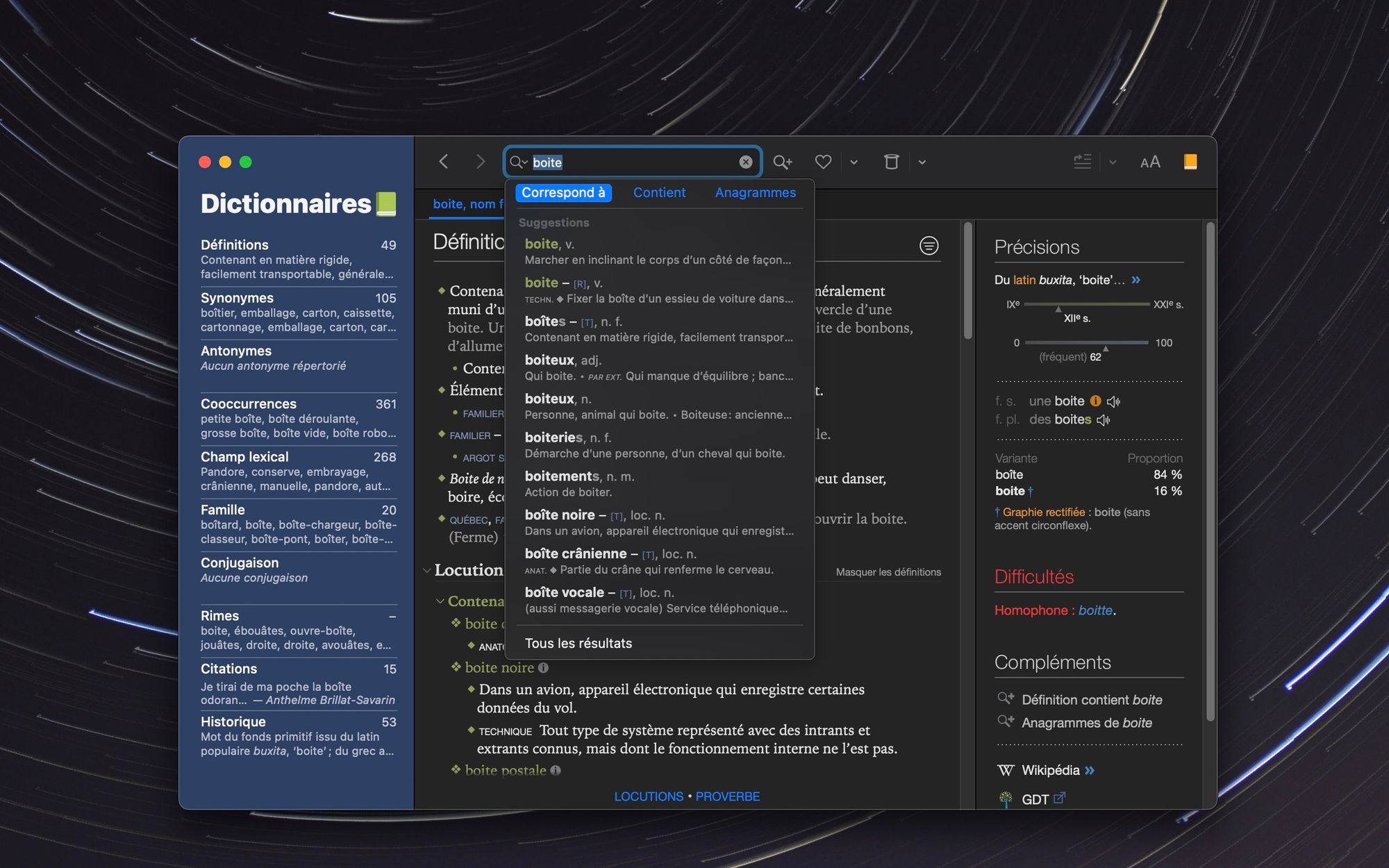Screen dimensions: 1389x868
Task: Add entry to favorites via the heart icon
Action: point(823,162)
